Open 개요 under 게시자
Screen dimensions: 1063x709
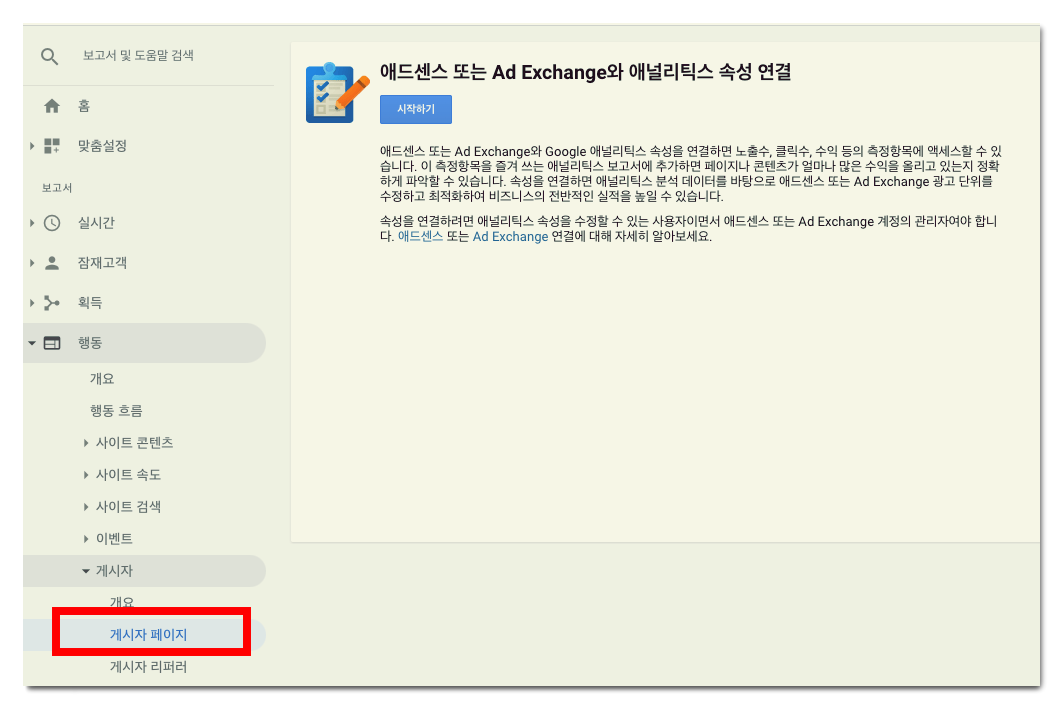pos(122,601)
